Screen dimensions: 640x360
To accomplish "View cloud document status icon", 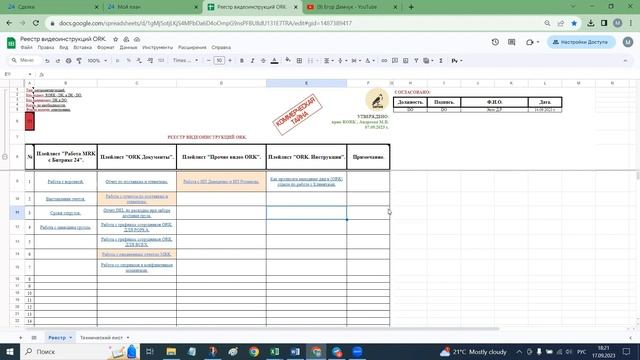I will click(137, 39).
